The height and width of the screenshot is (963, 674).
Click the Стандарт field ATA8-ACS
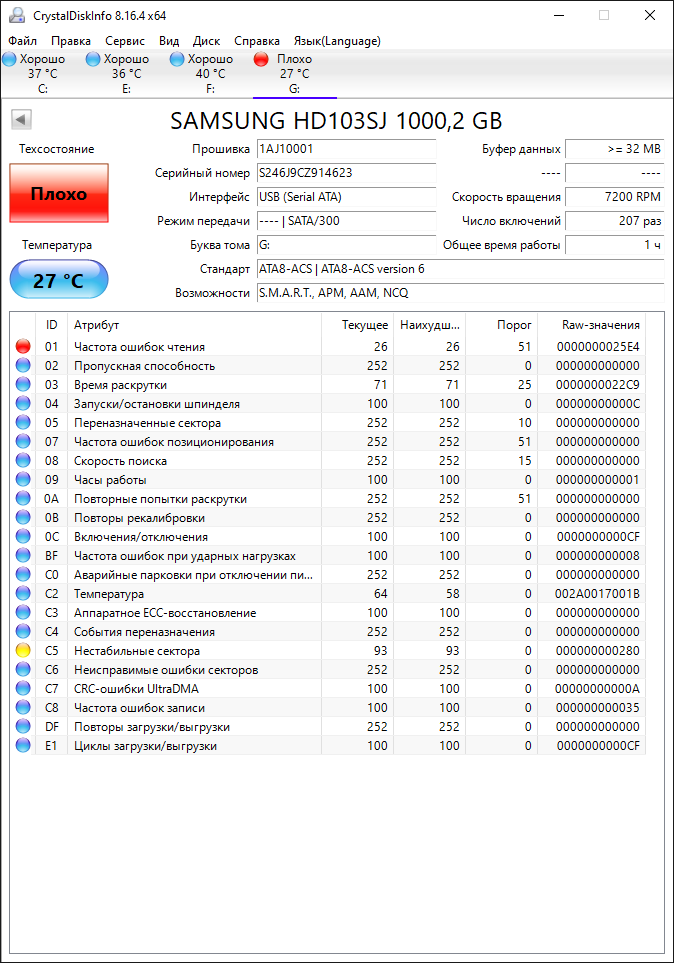[x=460, y=269]
